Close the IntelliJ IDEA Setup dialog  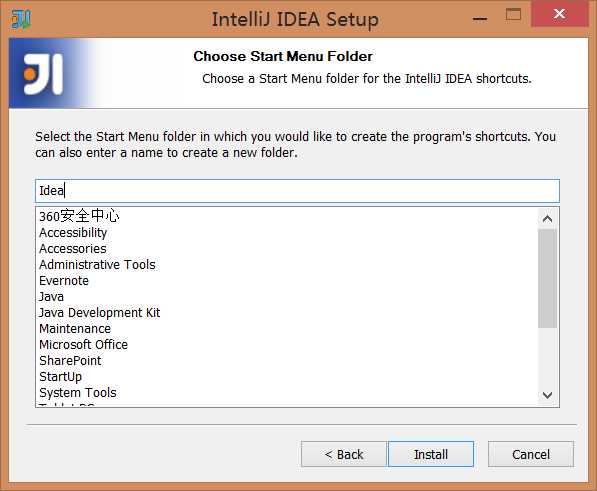pyautogui.click(x=559, y=14)
